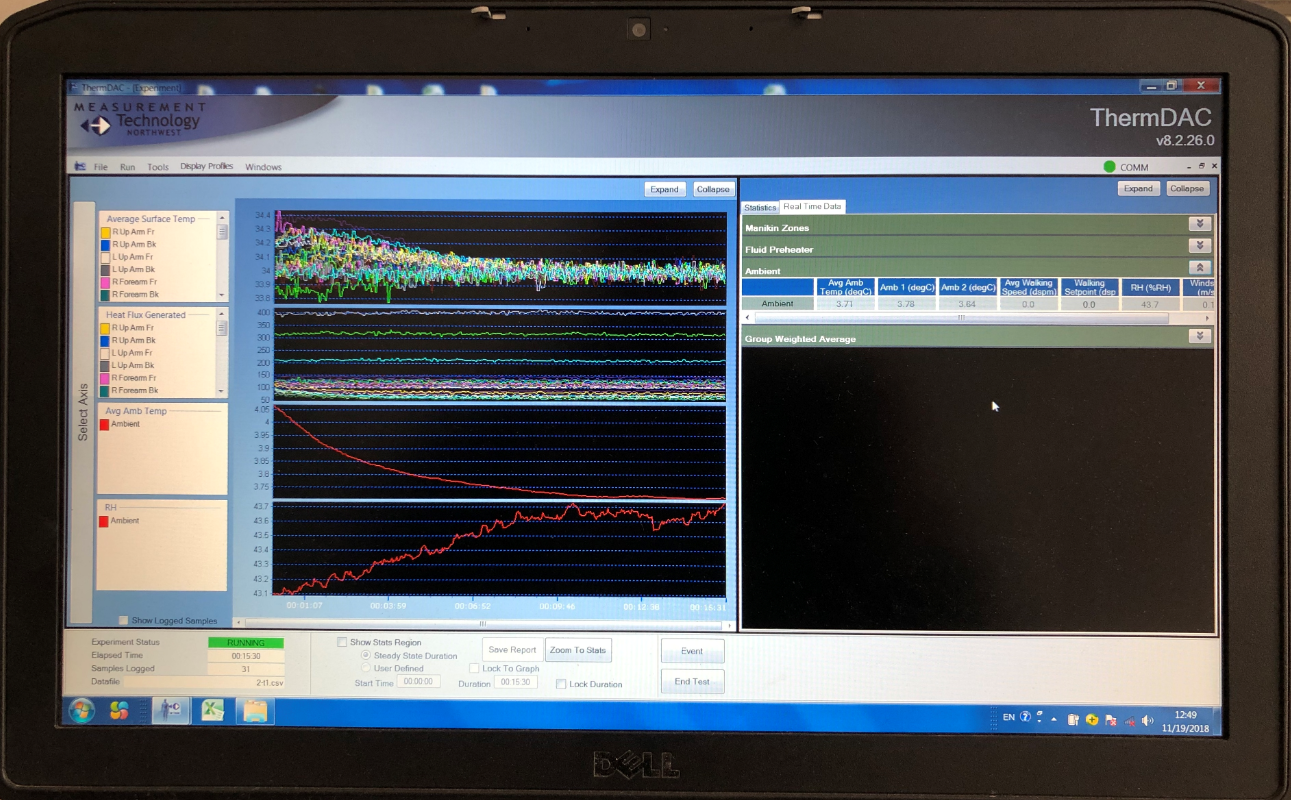This screenshot has height=800, width=1291.
Task: Toggle Lock Duration checkbox
Action: (561, 684)
